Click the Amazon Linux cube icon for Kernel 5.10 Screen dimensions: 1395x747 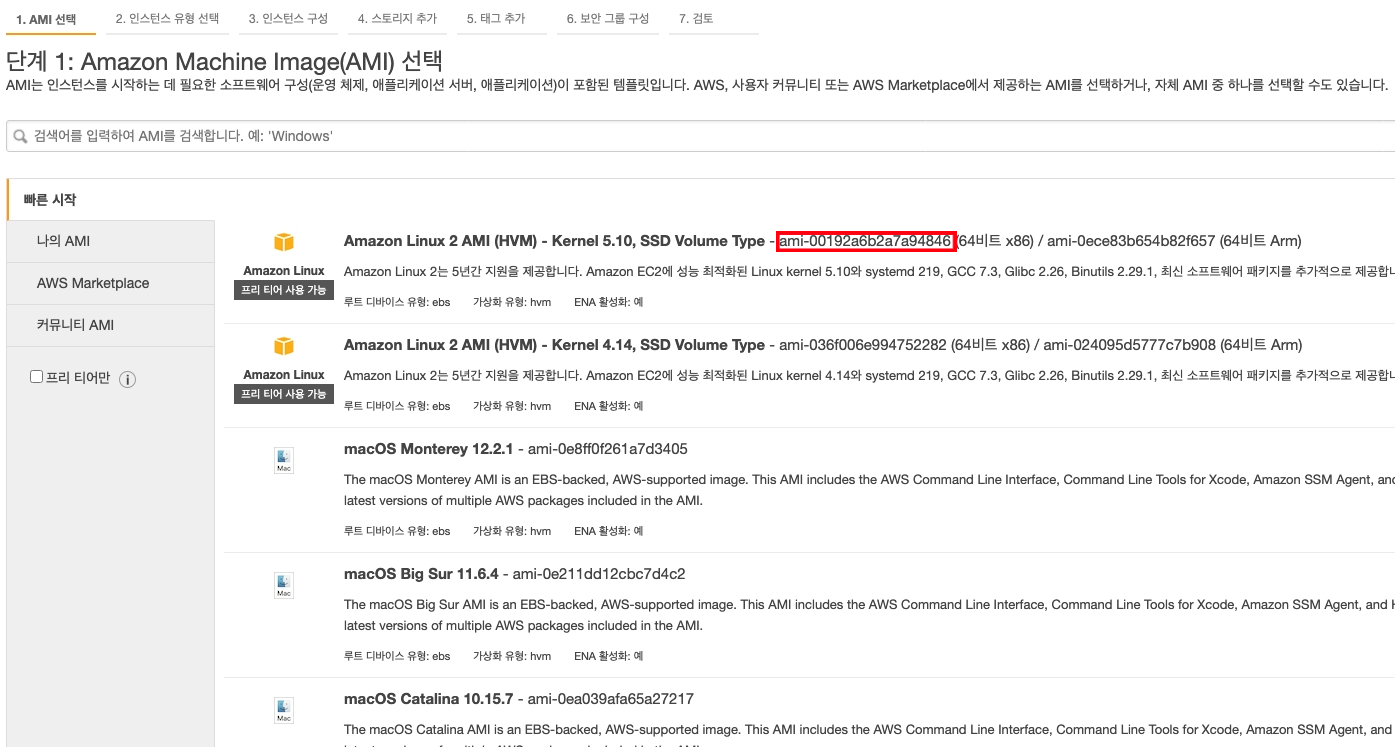284,243
